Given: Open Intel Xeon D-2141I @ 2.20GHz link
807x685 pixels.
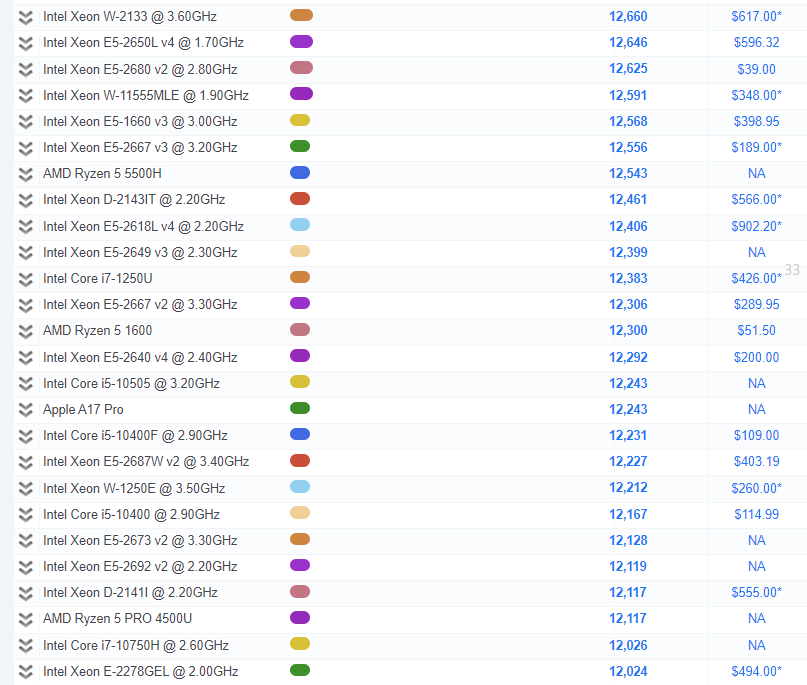Looking at the screenshot, I should click(x=130, y=593).
